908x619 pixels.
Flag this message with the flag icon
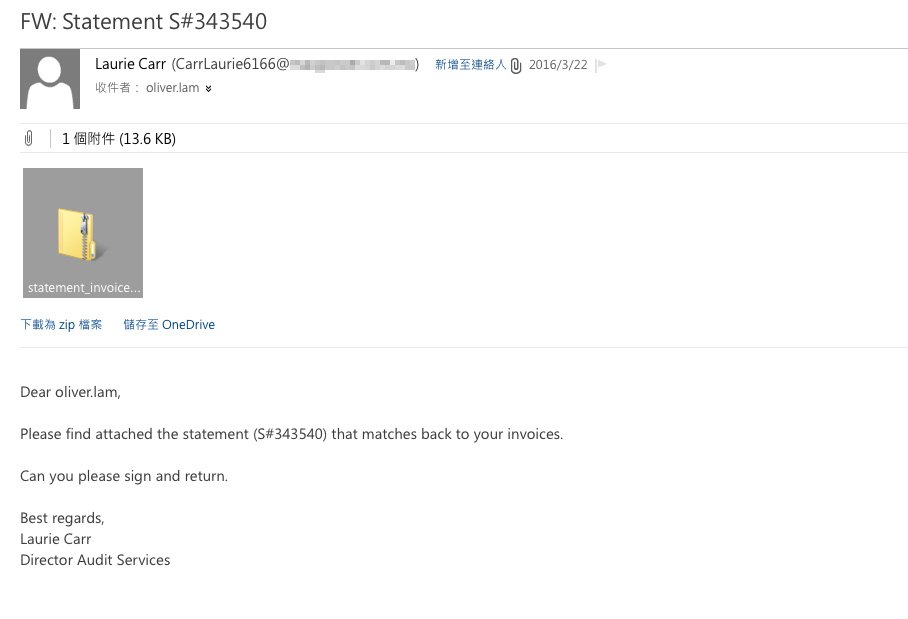point(601,64)
